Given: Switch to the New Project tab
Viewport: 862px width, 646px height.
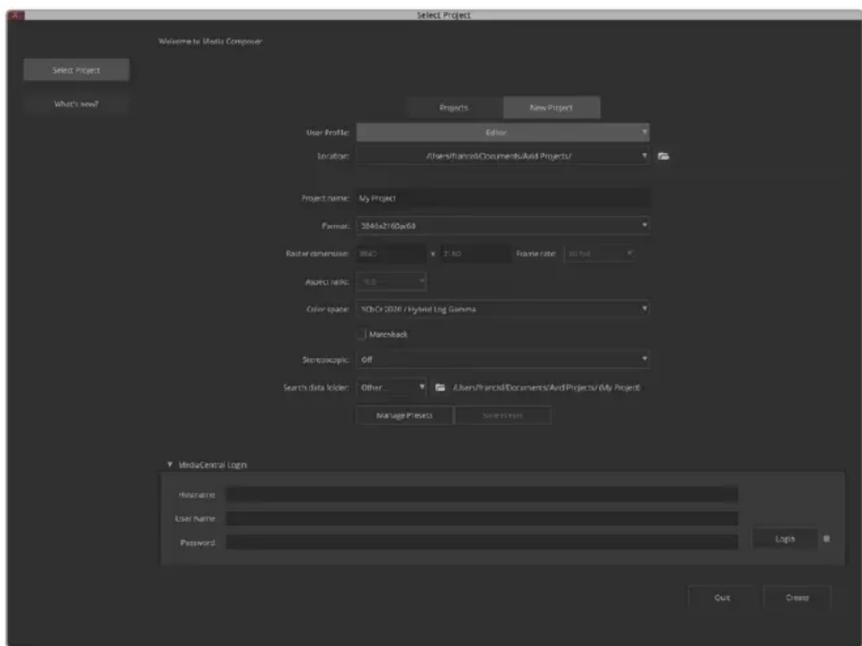Looking at the screenshot, I should coord(551,108).
